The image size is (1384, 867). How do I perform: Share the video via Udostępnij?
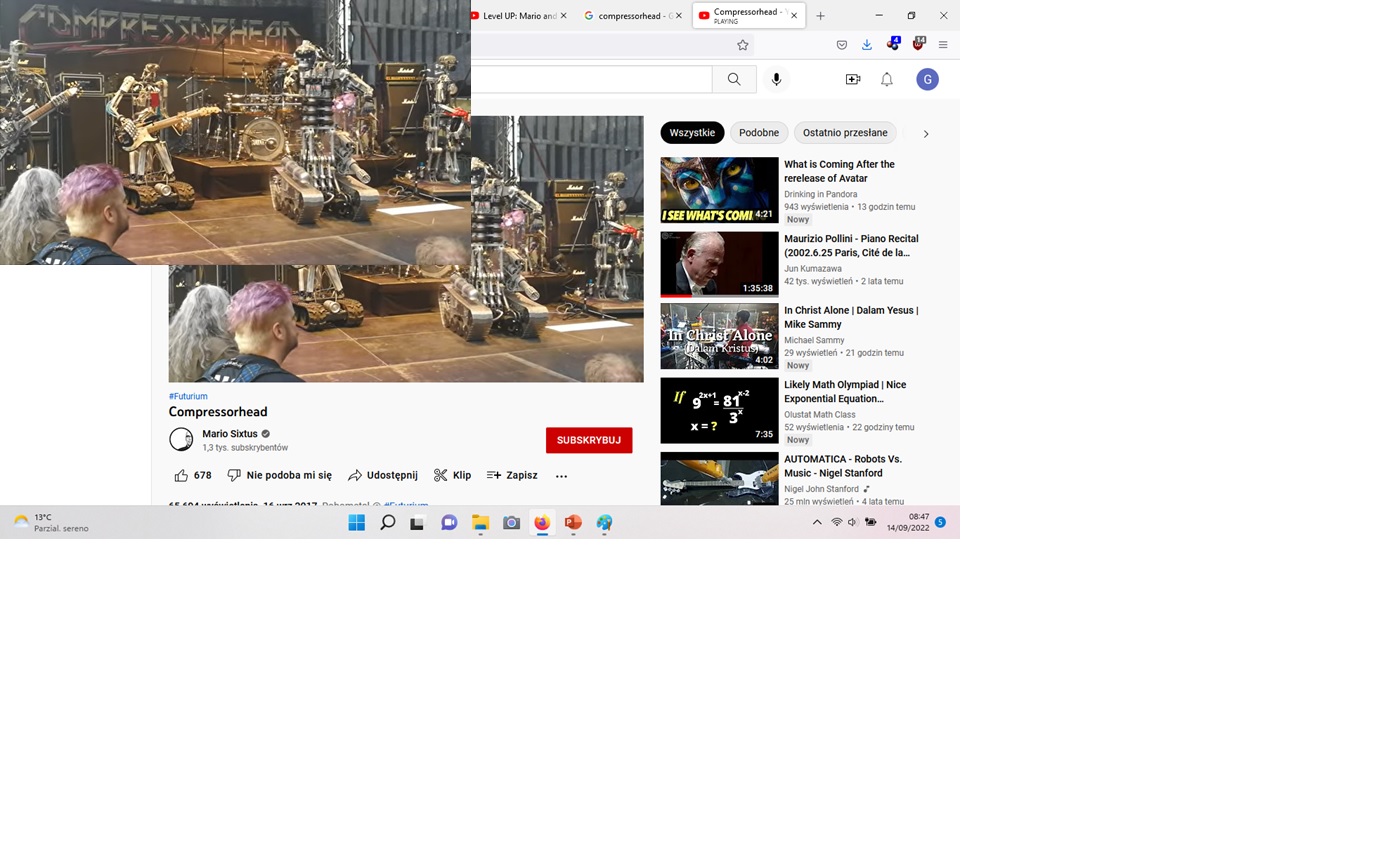(x=383, y=475)
